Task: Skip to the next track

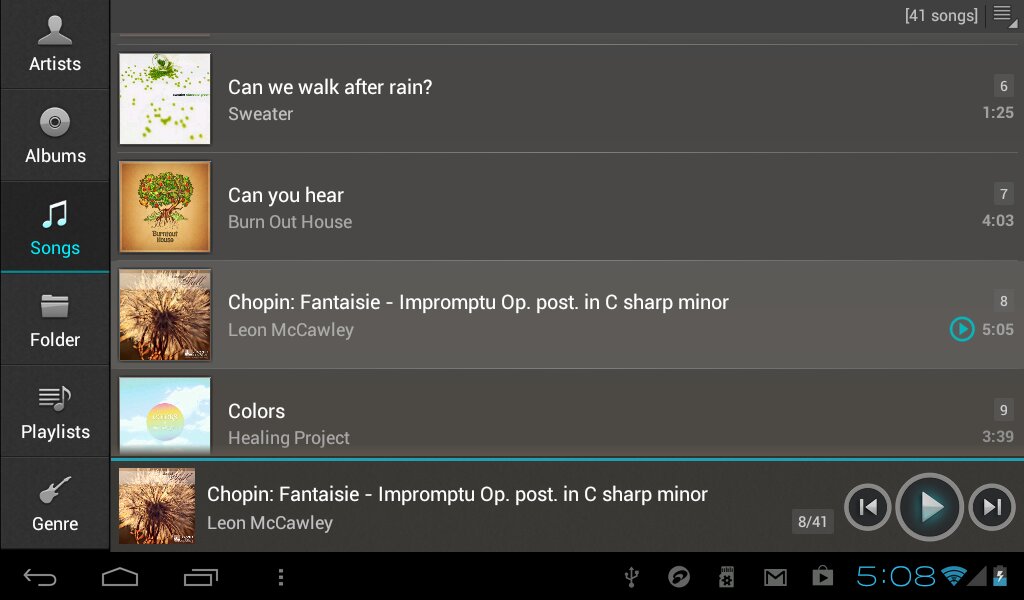Action: point(992,507)
